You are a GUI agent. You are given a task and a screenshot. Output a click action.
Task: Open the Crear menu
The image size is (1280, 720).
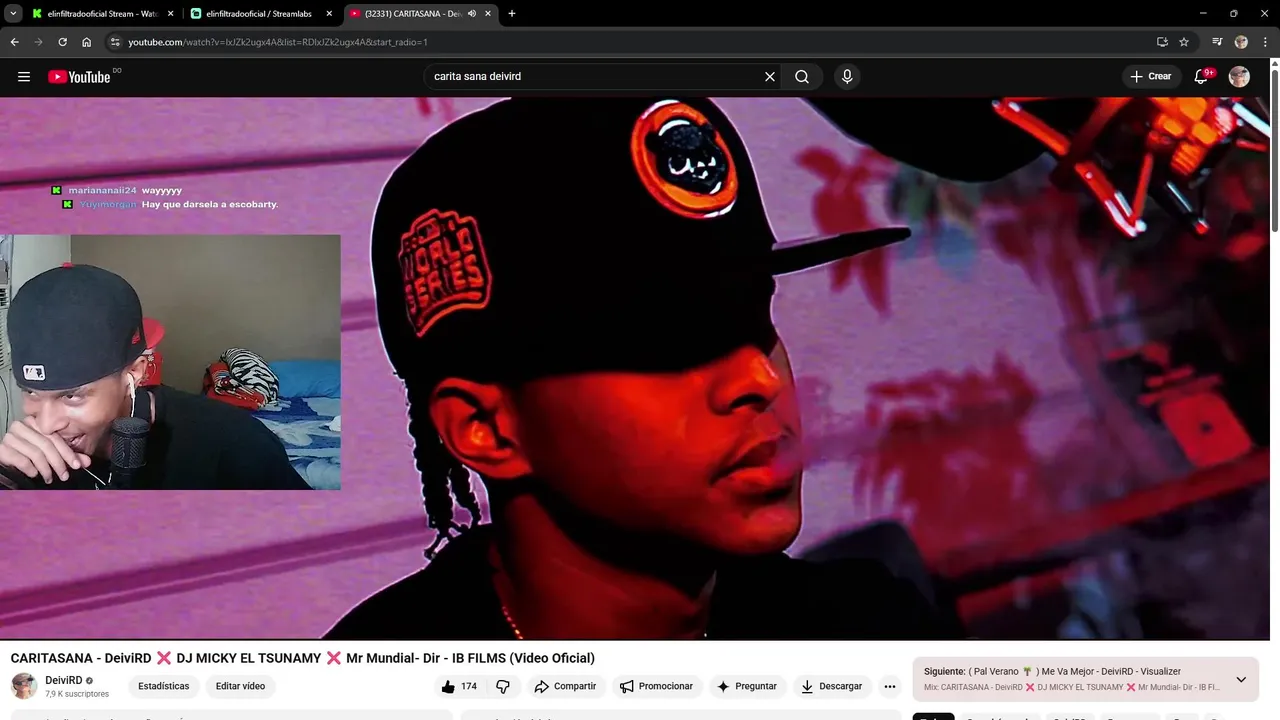point(1151,77)
